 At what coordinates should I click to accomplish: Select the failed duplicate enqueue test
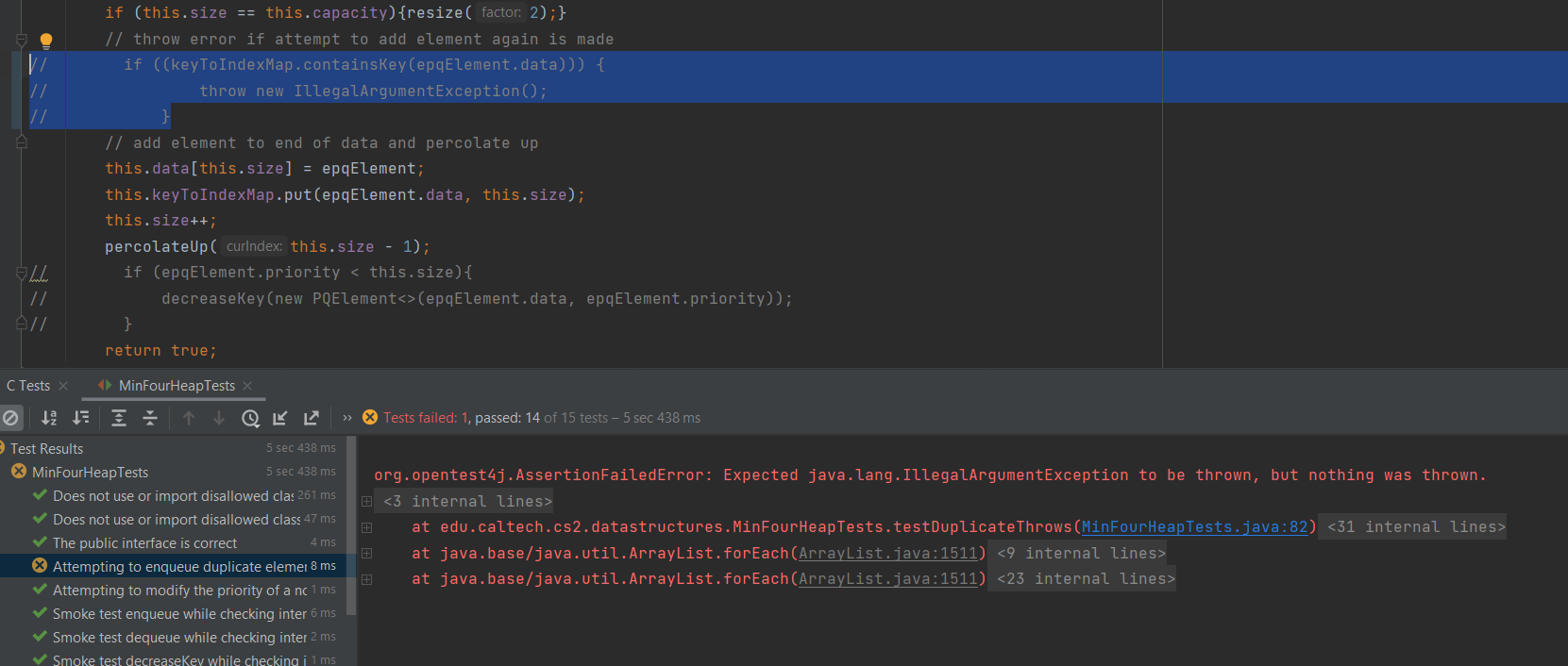[x=179, y=567]
